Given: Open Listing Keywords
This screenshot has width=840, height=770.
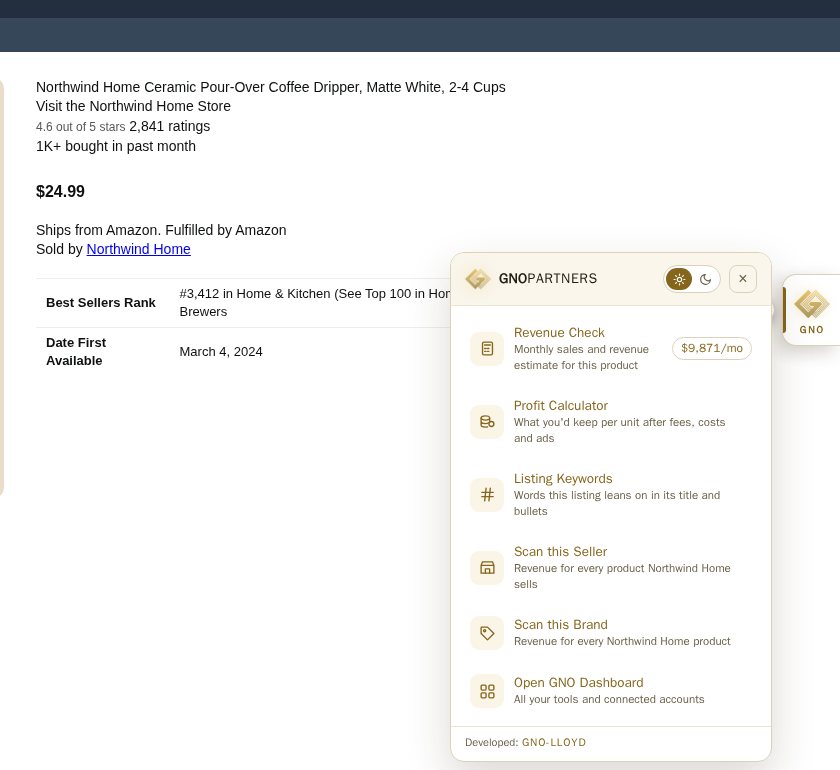Looking at the screenshot, I should point(611,495).
